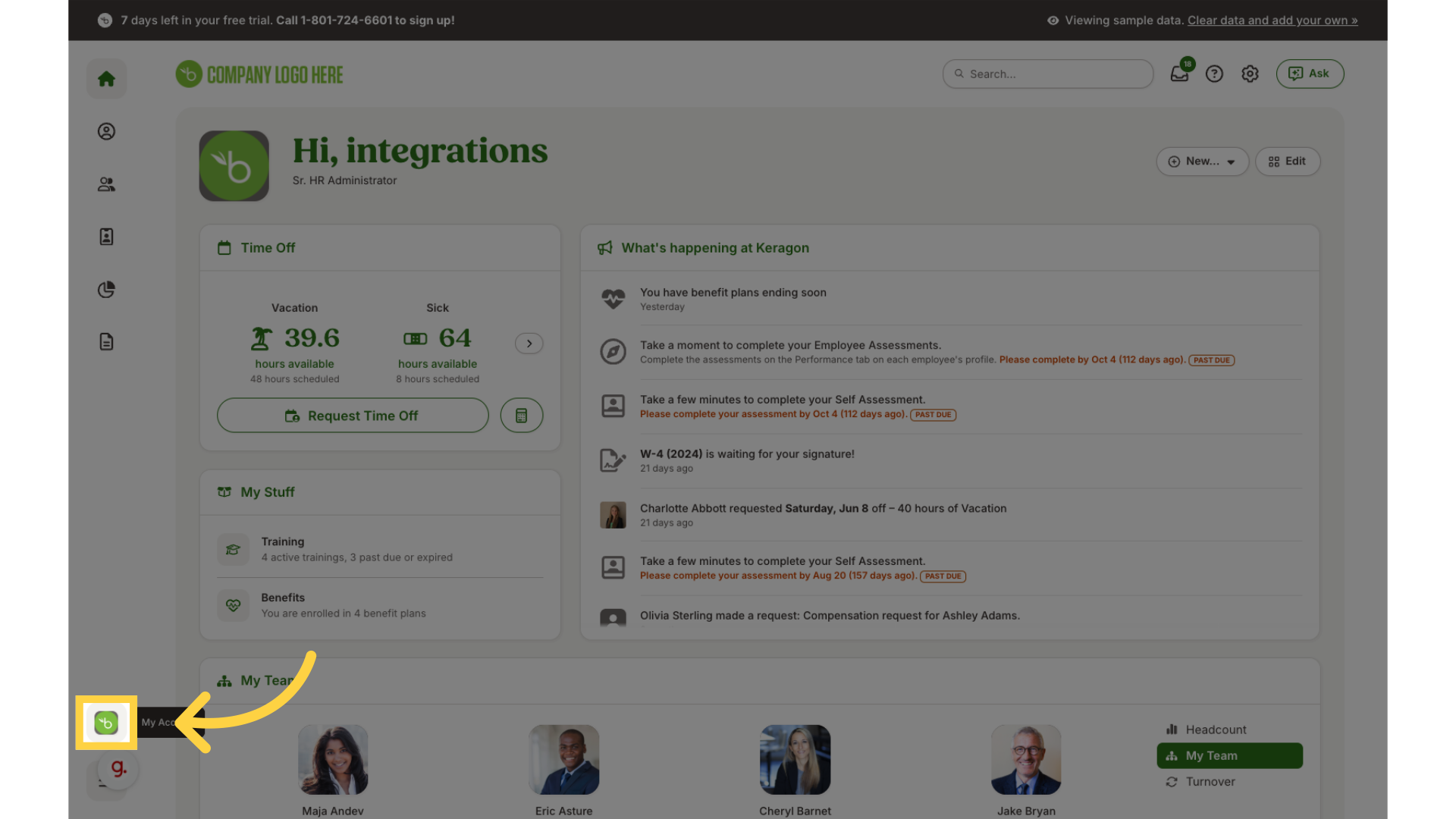This screenshot has height=819, width=1456.
Task: Open the settings gear
Action: point(1250,74)
